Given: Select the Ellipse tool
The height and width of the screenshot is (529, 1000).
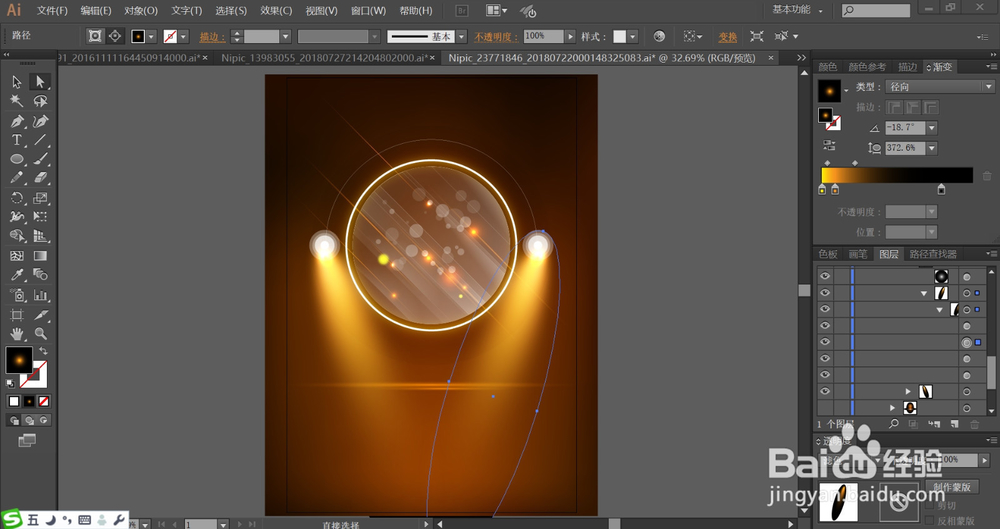Looking at the screenshot, I should pos(17,159).
